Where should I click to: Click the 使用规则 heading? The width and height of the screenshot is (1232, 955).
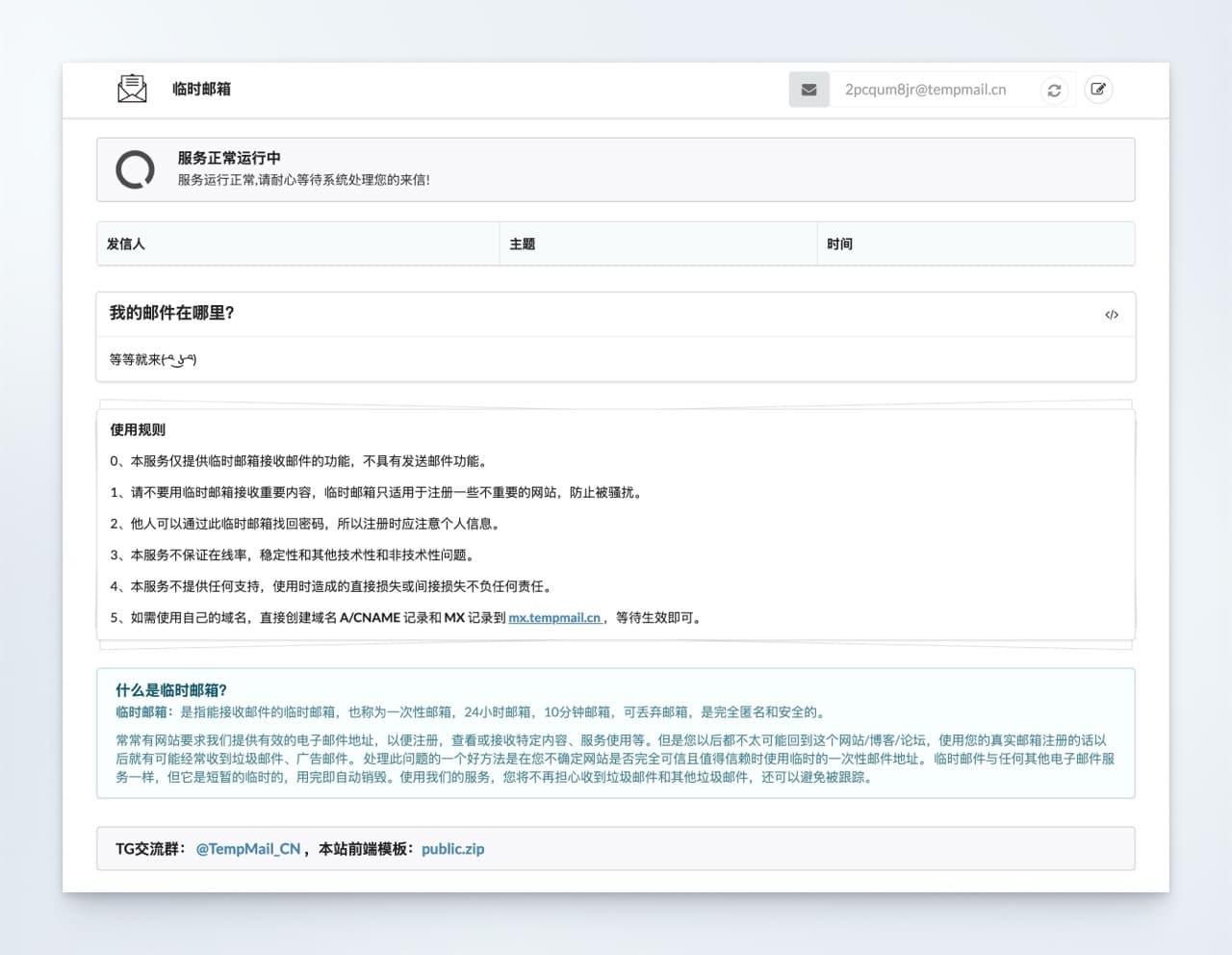coord(138,429)
